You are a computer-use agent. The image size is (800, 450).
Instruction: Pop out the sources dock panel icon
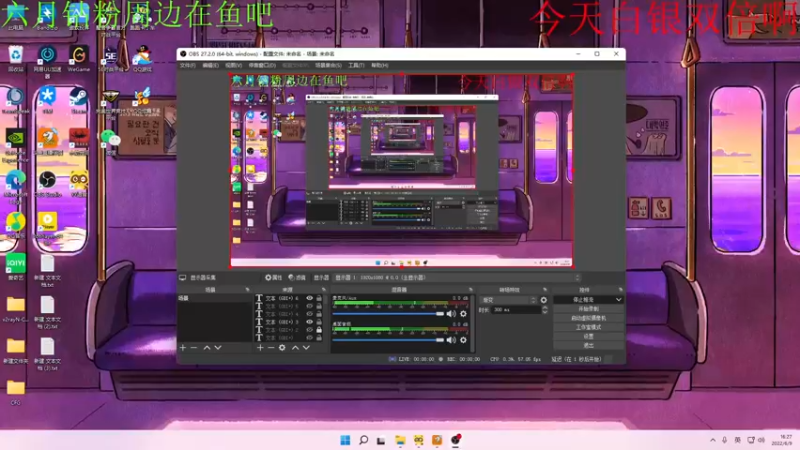[x=323, y=290]
